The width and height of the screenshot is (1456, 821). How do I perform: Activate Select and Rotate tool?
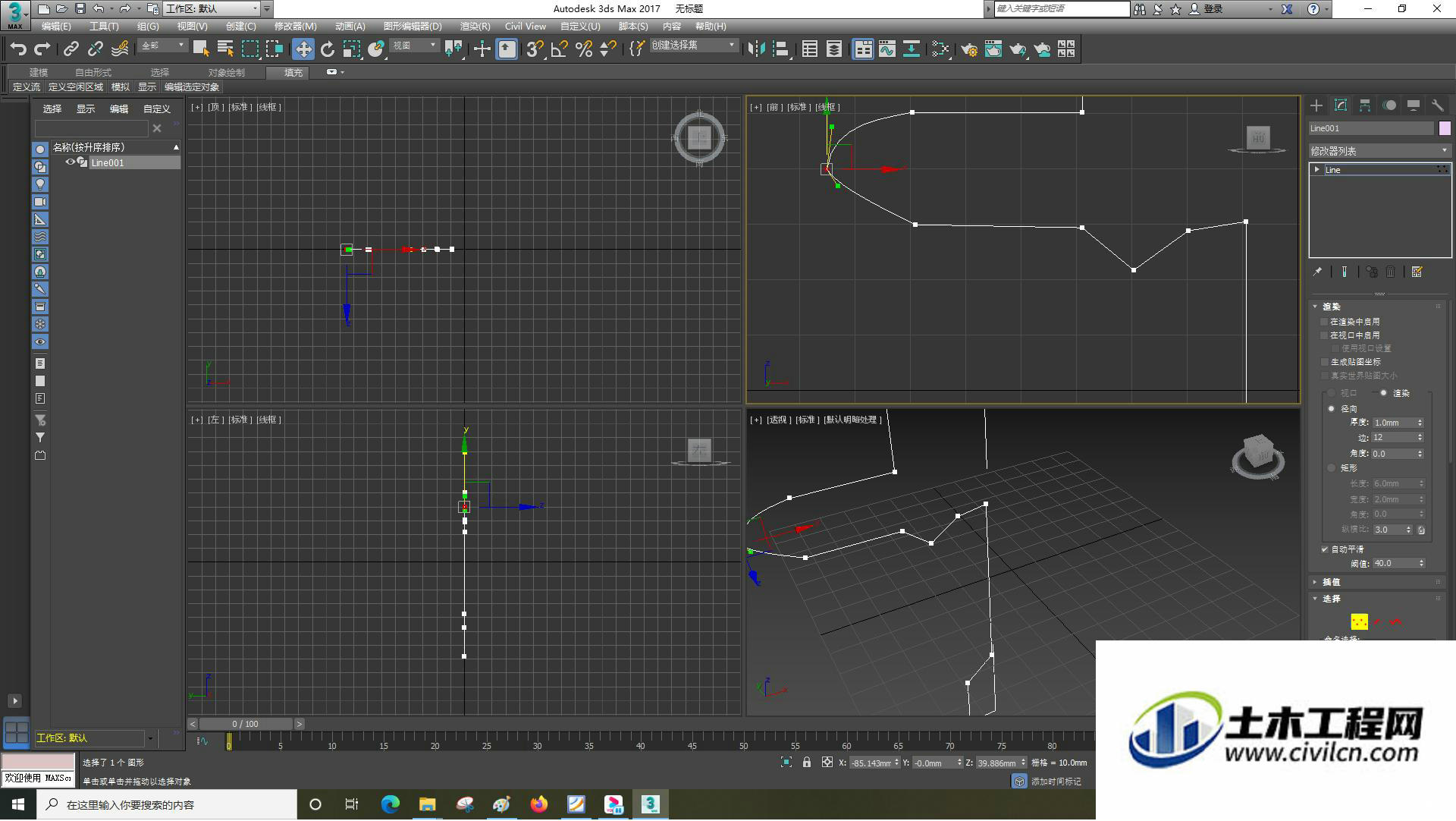pos(328,49)
